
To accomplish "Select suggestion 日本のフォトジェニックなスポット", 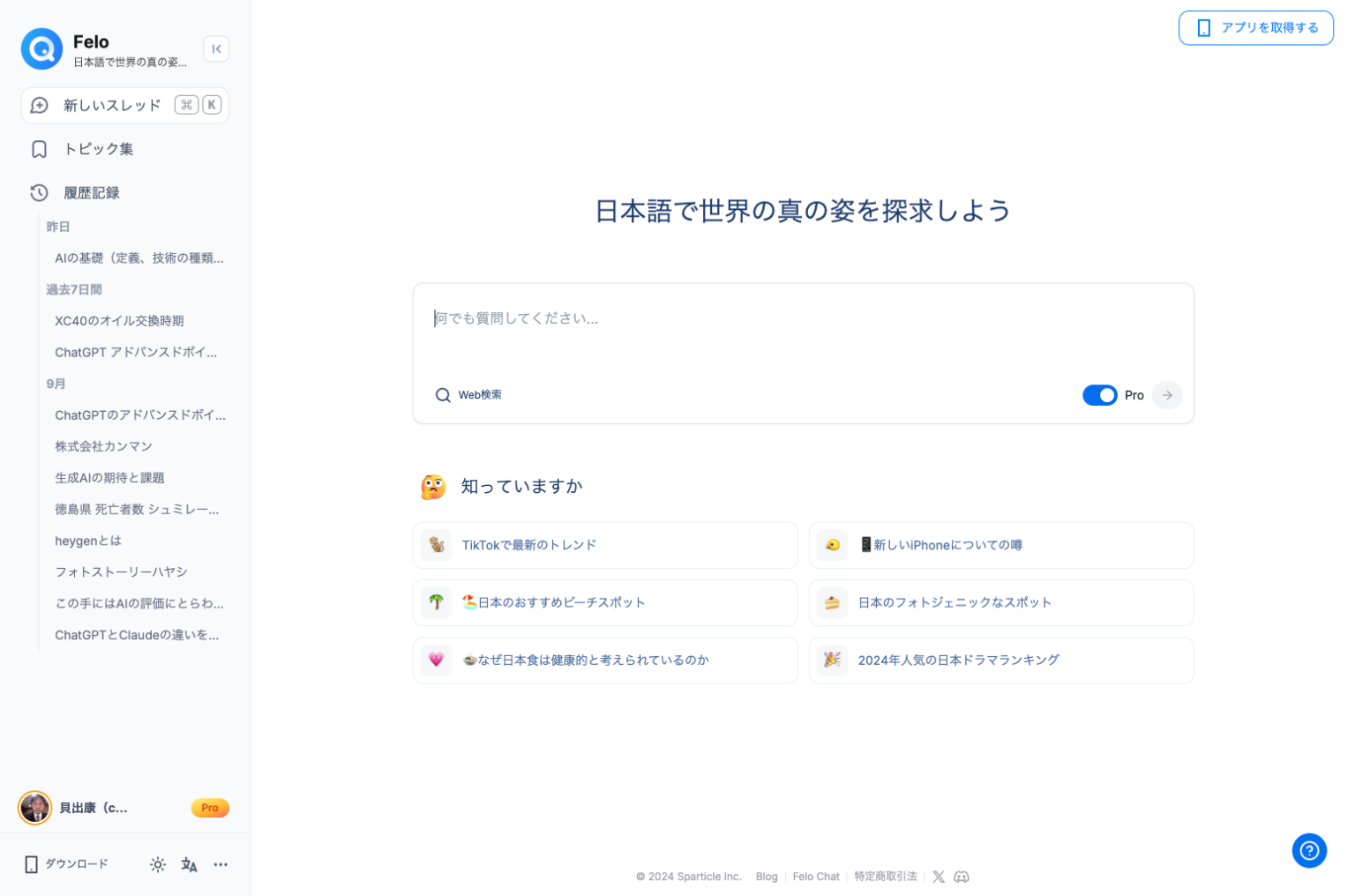I will pos(1001,603).
